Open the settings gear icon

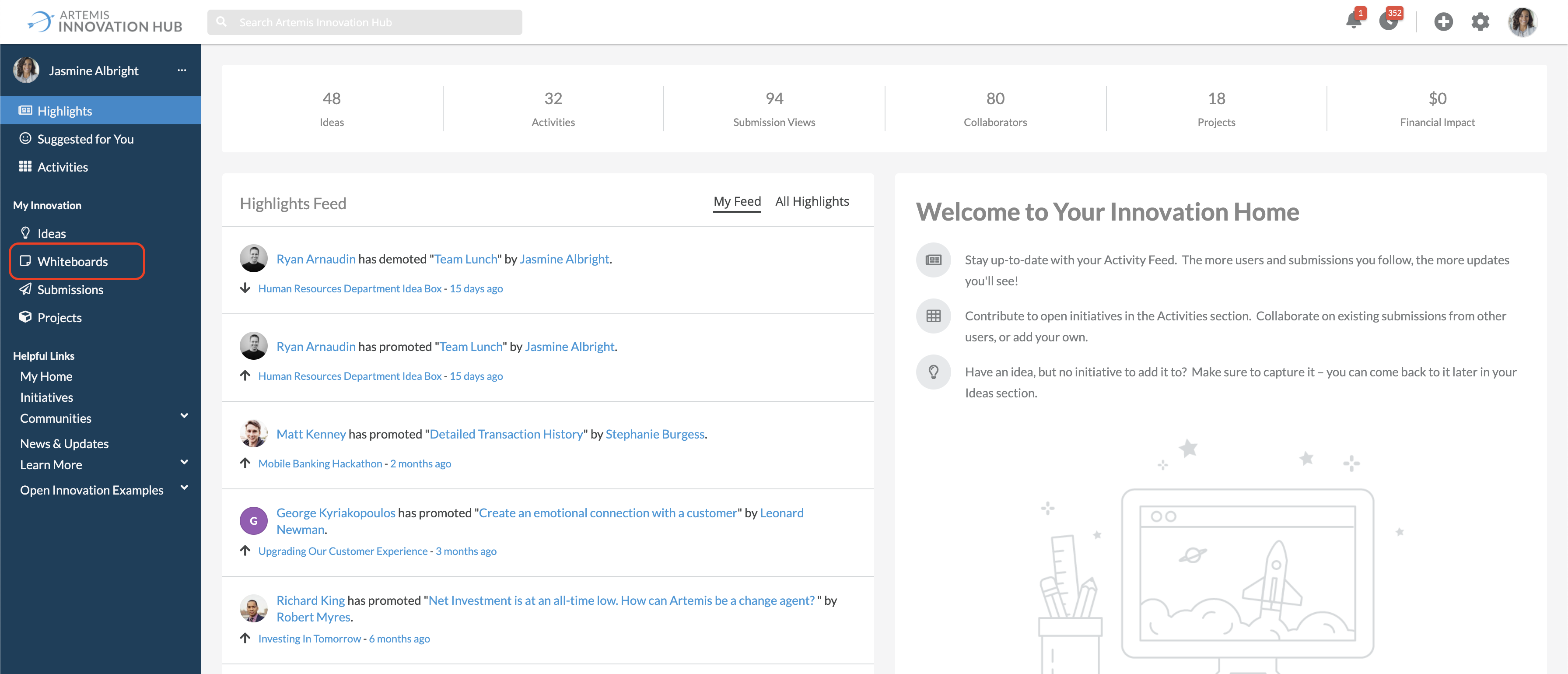(x=1480, y=22)
